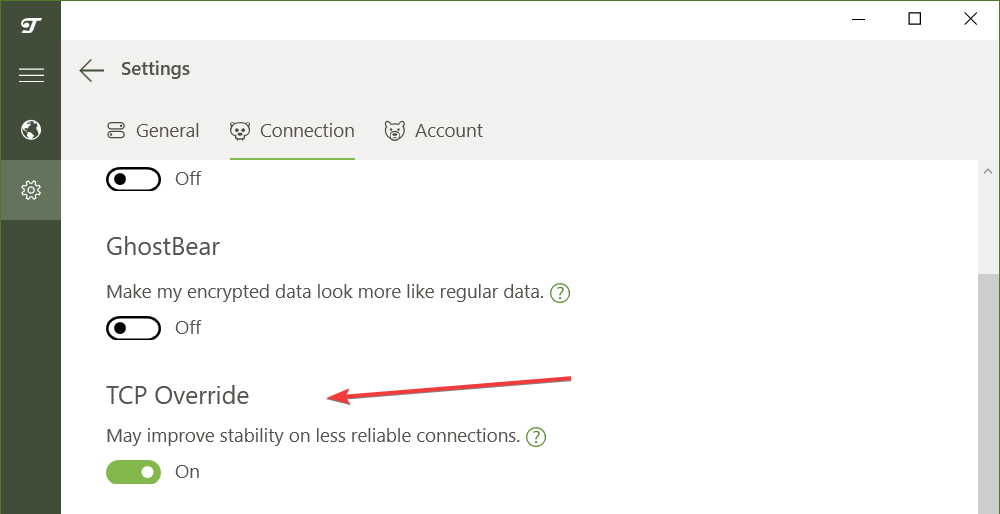Image resolution: width=1000 pixels, height=514 pixels.
Task: Close the TunnelBear window
Action: 970,19
